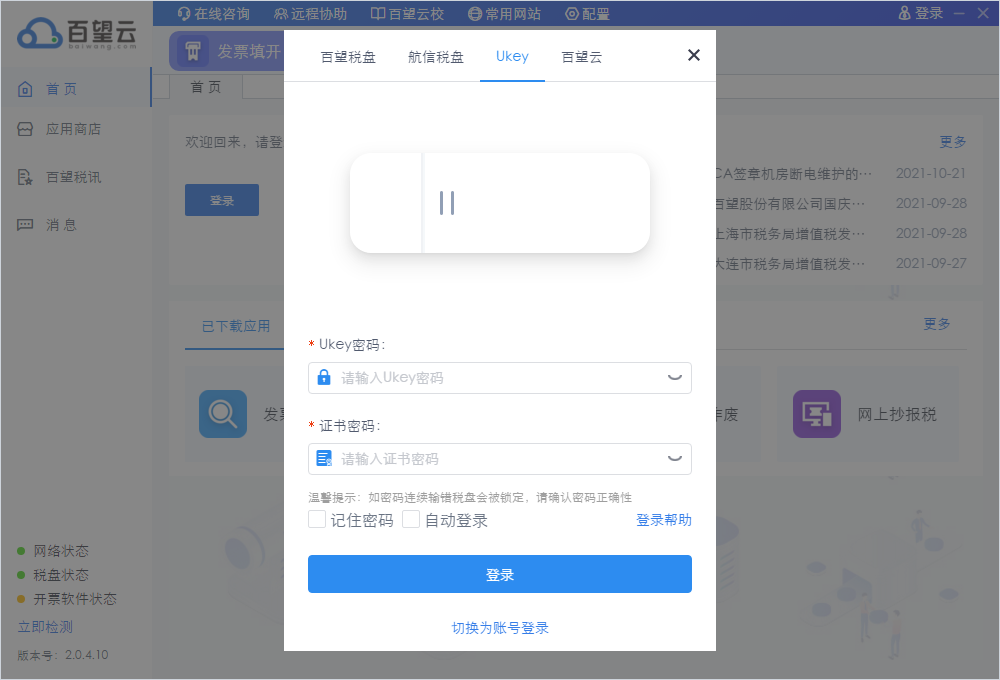Click the 发票填开 header label
The width and height of the screenshot is (1000, 680).
coord(249,51)
